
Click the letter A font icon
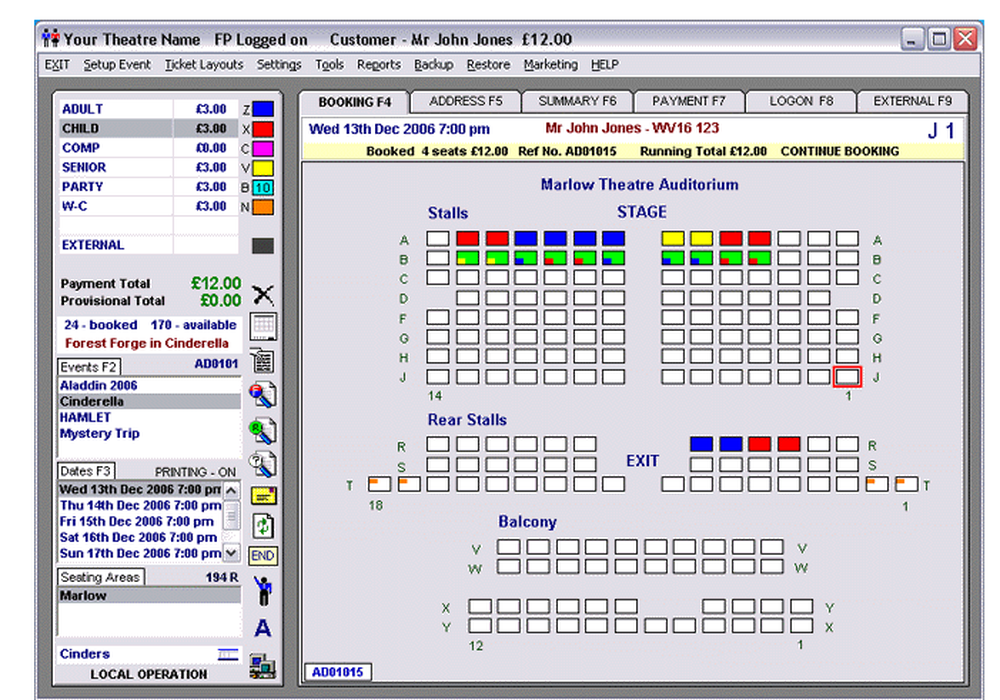coord(262,628)
